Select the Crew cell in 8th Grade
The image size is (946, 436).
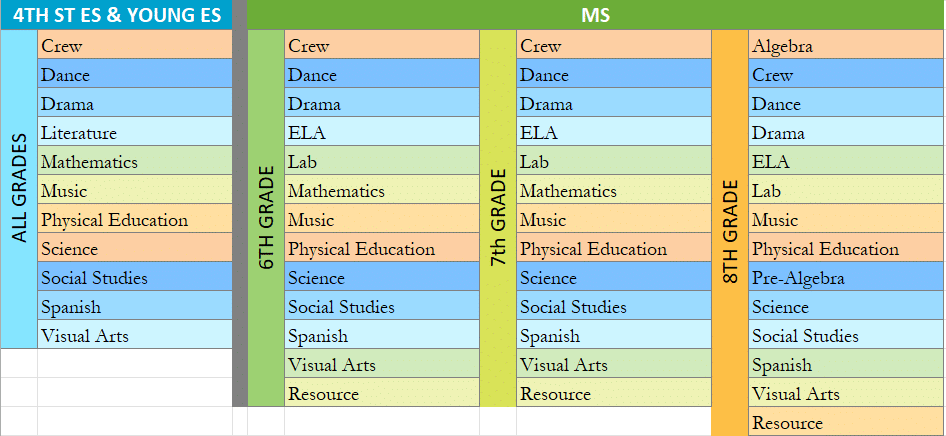845,75
